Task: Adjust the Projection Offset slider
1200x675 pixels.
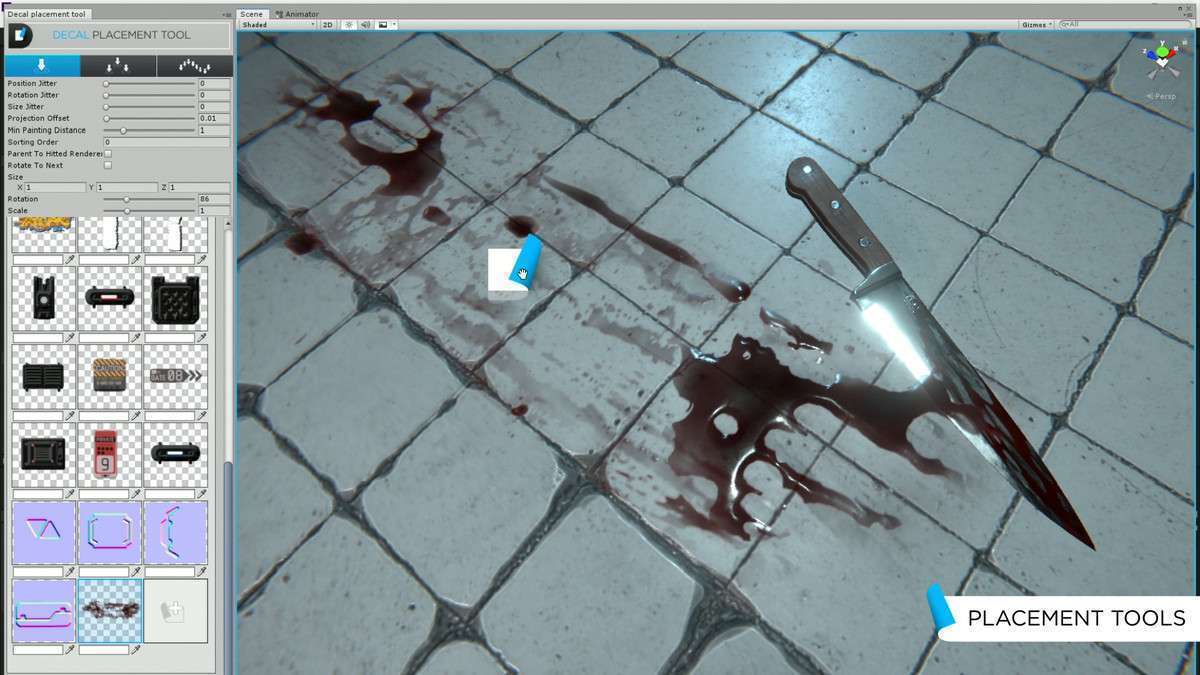Action: 150,119
